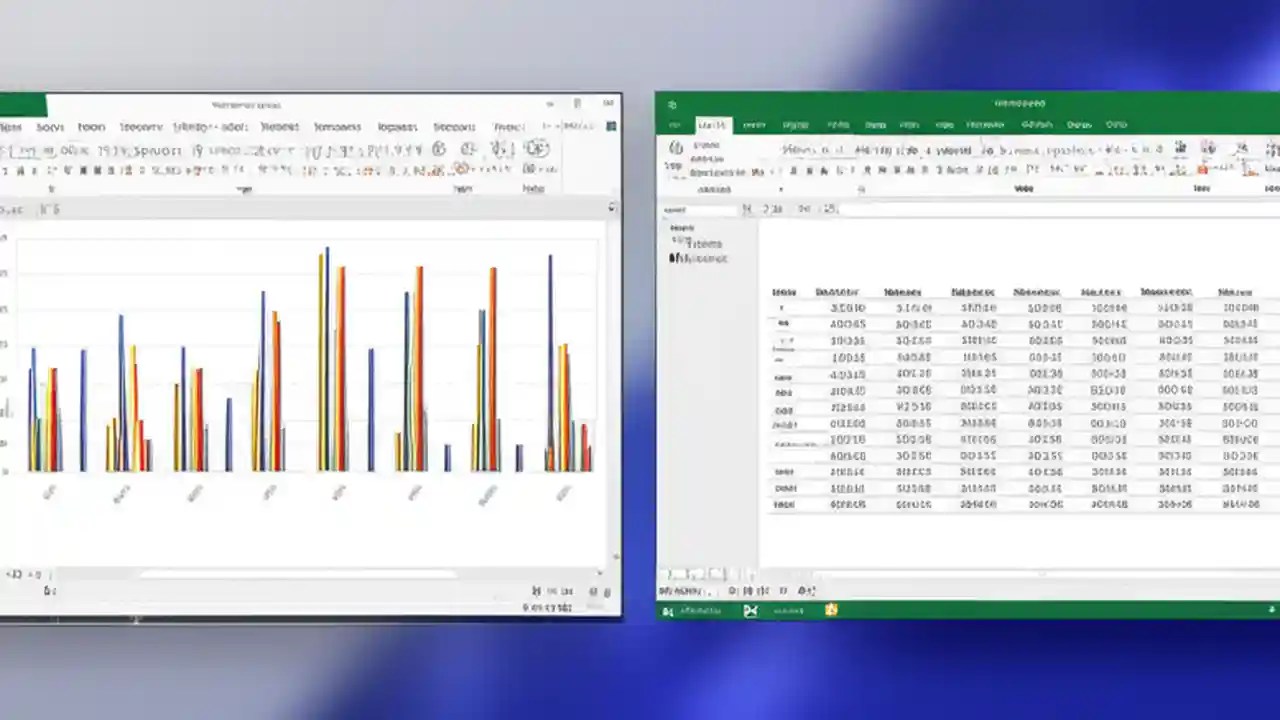The image size is (1280, 720).
Task: Open Excel from the taskbar
Action: (751, 611)
